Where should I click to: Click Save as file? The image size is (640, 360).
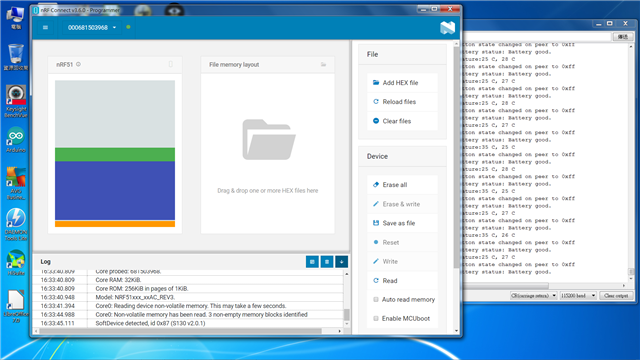pyautogui.click(x=402, y=223)
